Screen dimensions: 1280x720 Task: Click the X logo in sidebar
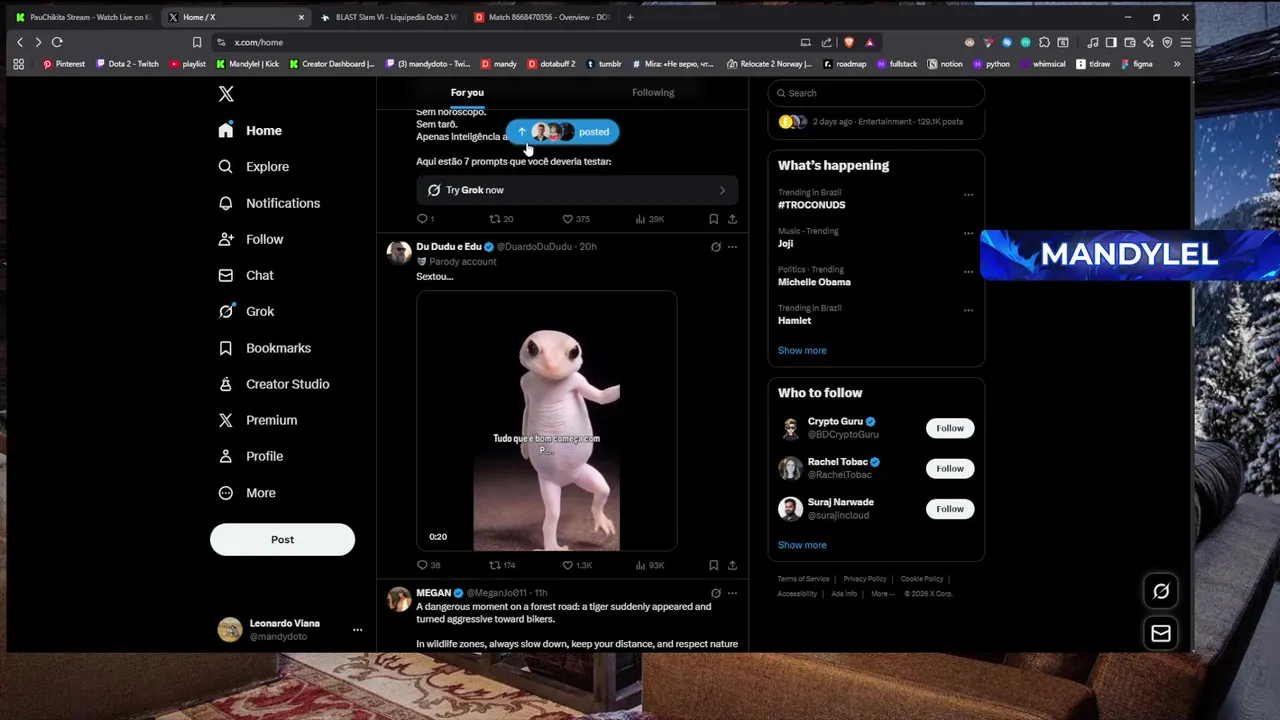[226, 94]
